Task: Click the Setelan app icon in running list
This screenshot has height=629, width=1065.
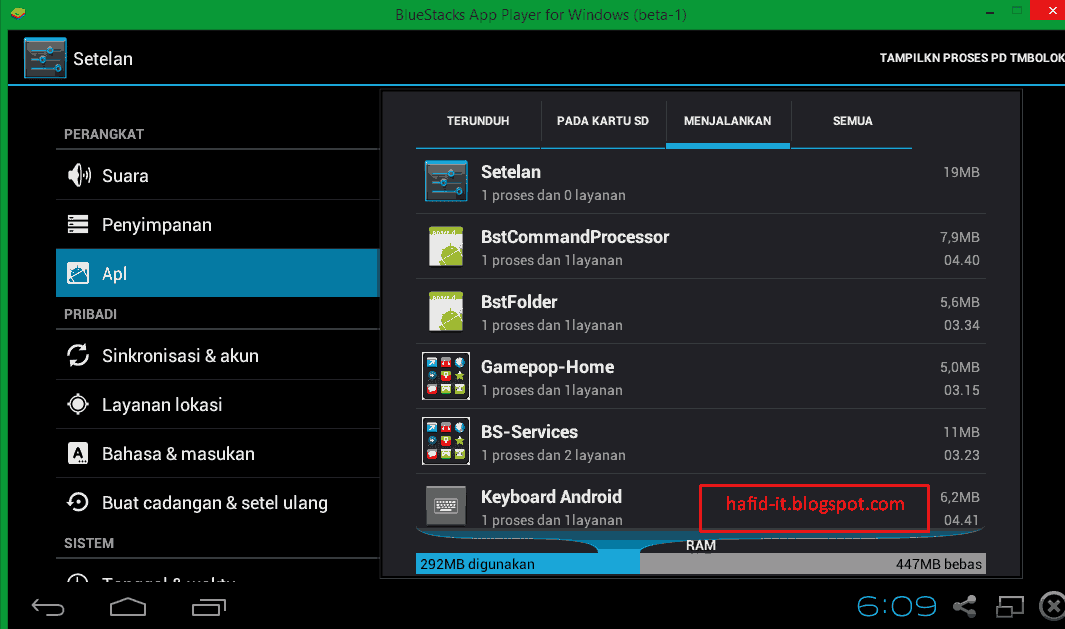Action: (446, 181)
